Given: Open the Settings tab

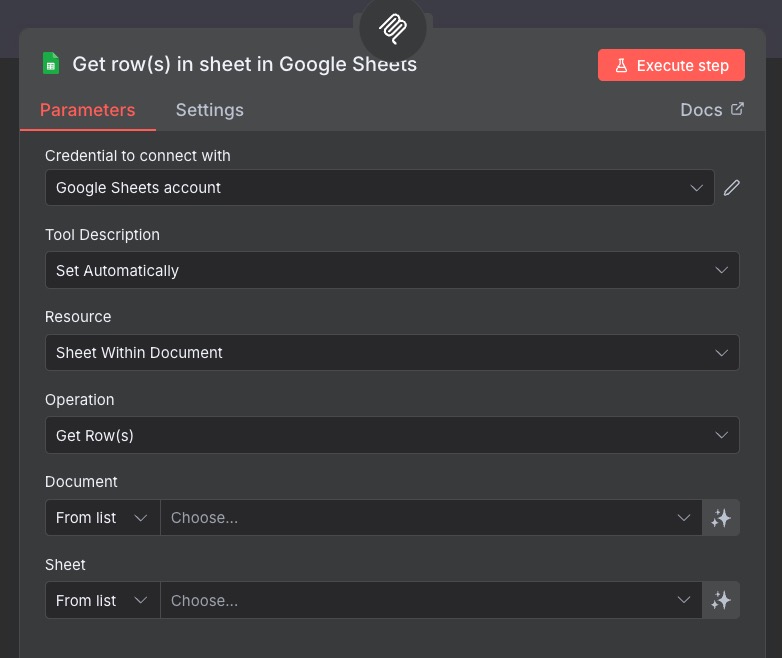Looking at the screenshot, I should [x=209, y=110].
